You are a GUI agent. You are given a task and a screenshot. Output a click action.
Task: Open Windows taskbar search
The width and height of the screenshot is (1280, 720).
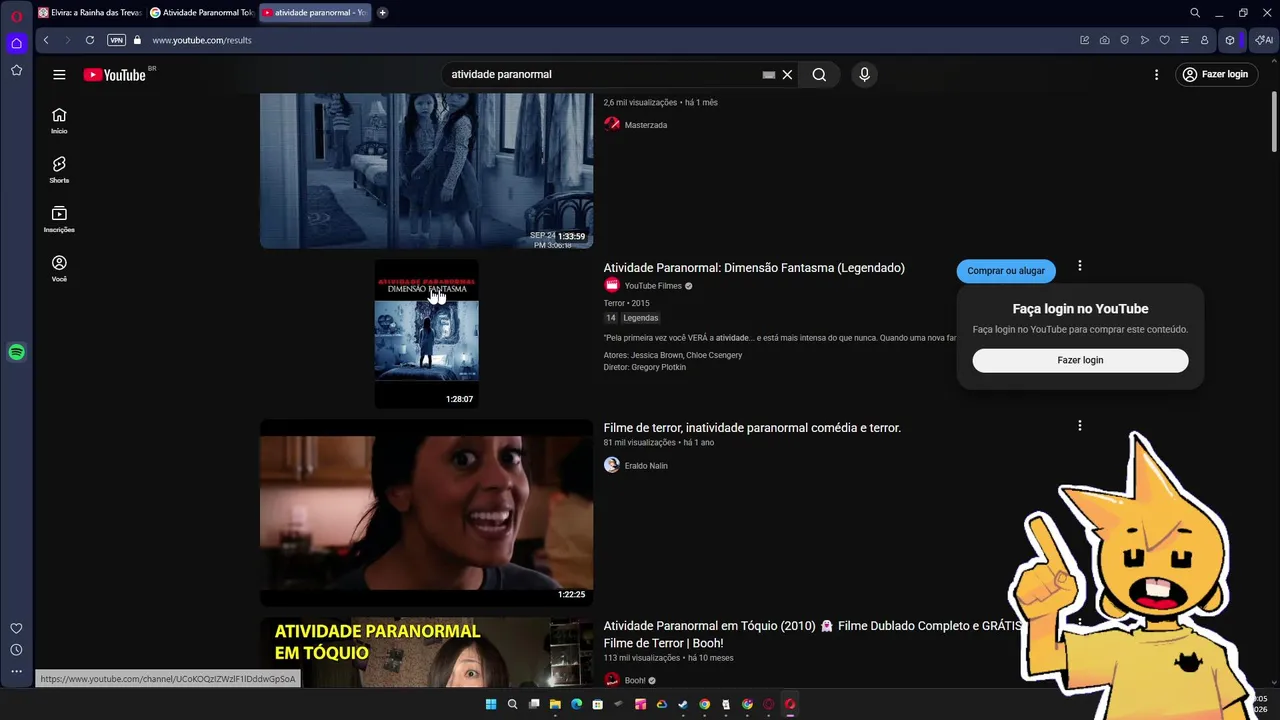[x=512, y=704]
